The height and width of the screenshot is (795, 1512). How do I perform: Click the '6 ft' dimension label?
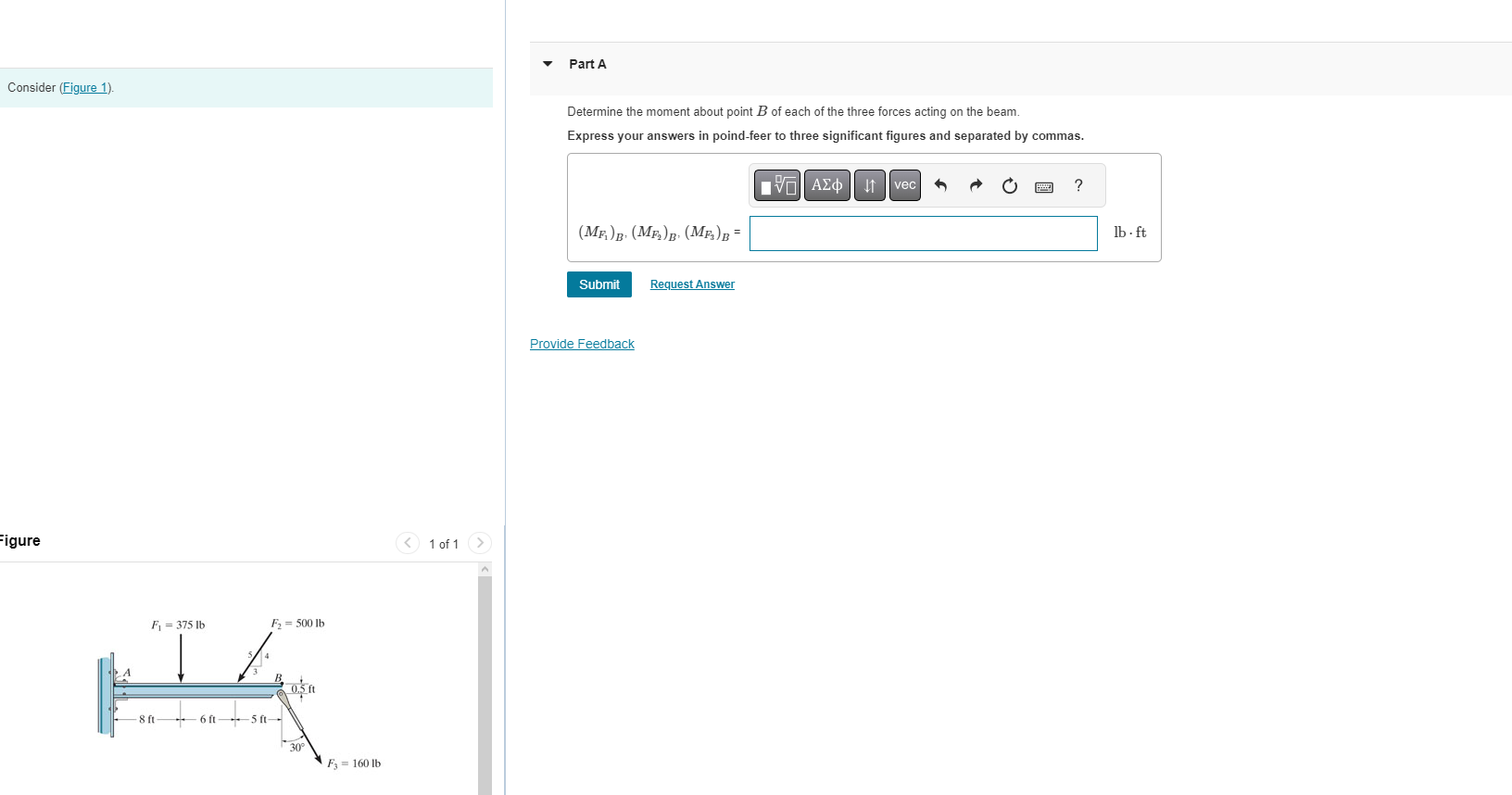coord(208,719)
